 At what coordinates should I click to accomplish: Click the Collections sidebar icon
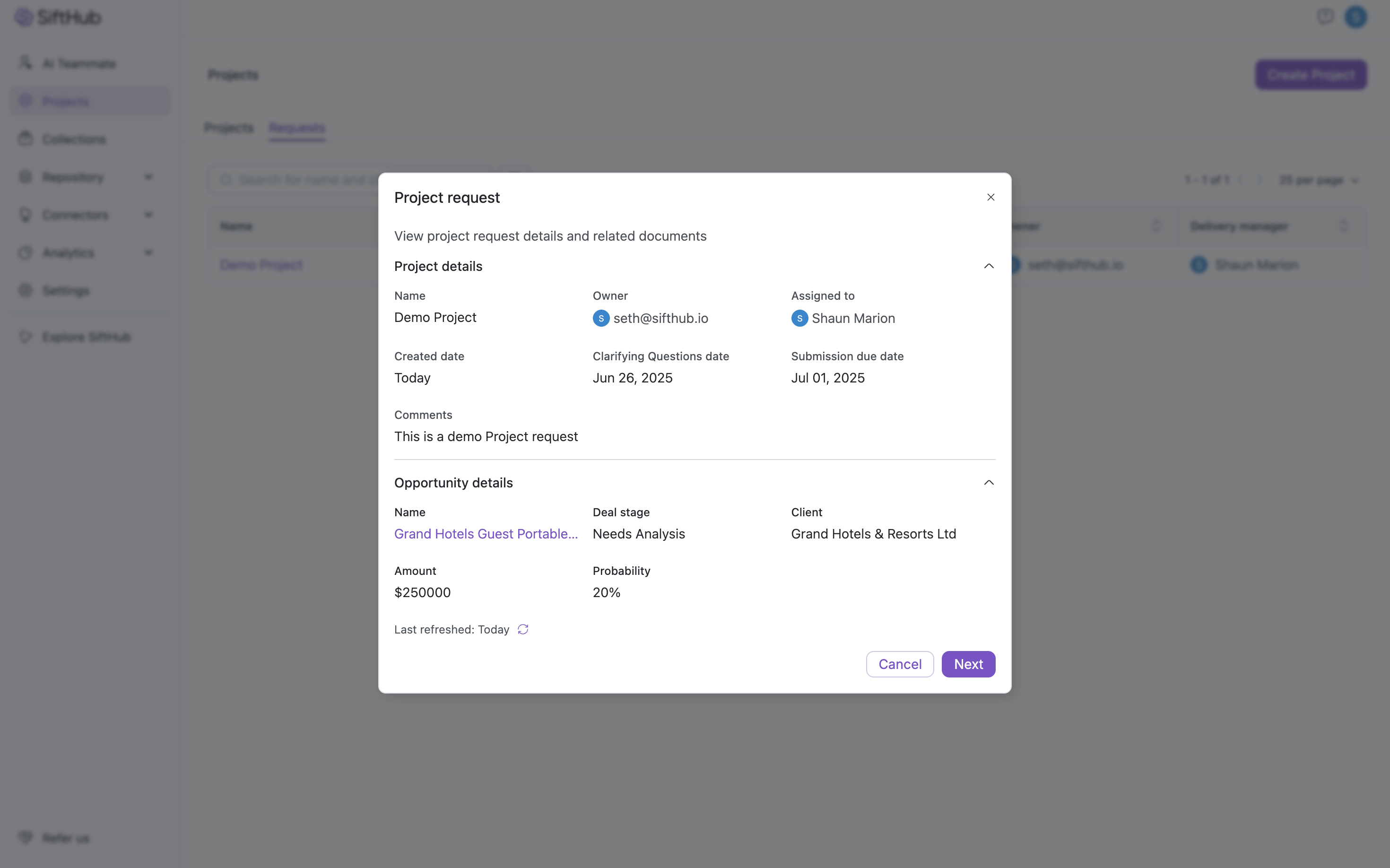(25, 139)
